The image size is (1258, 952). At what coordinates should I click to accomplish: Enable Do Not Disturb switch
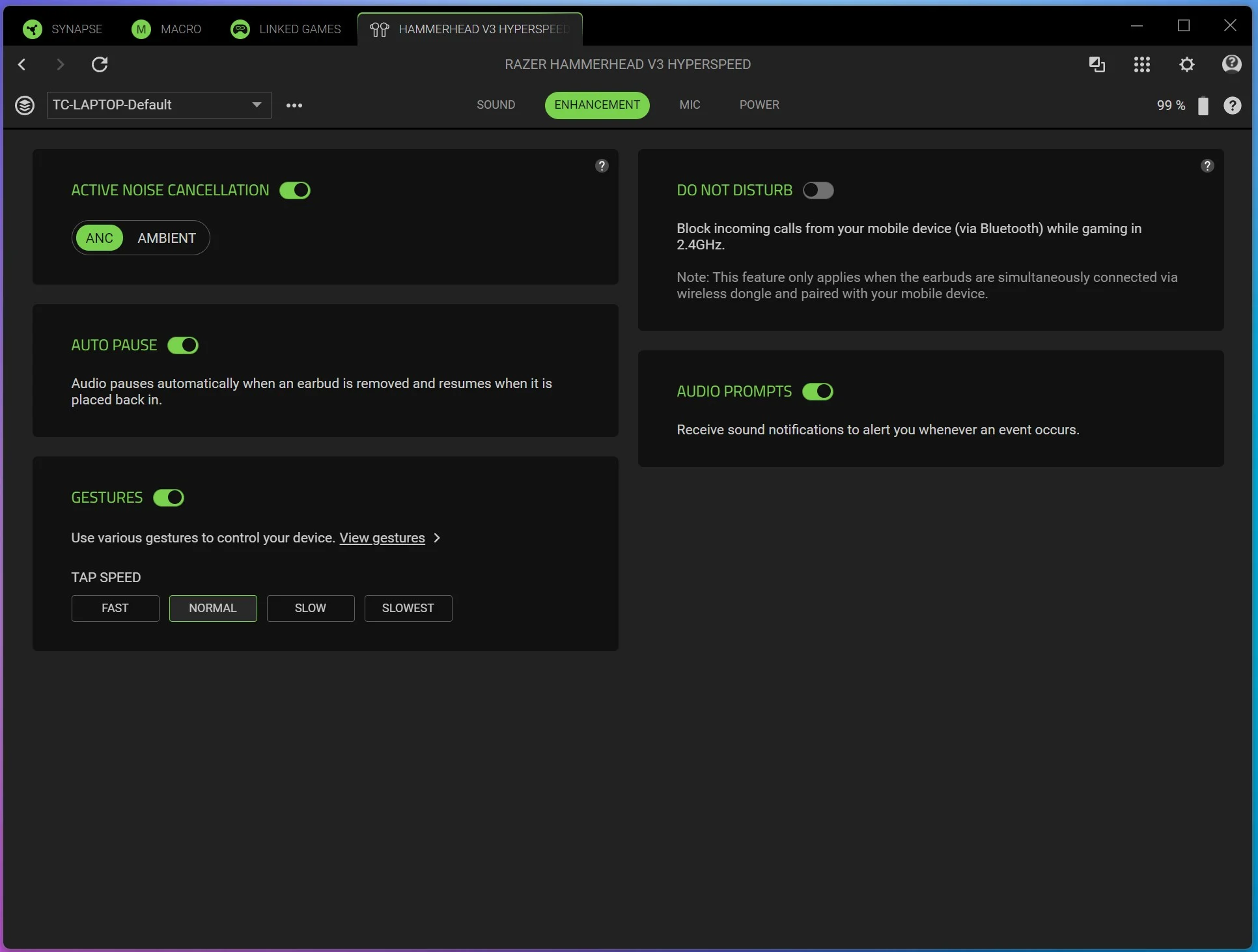click(x=818, y=190)
